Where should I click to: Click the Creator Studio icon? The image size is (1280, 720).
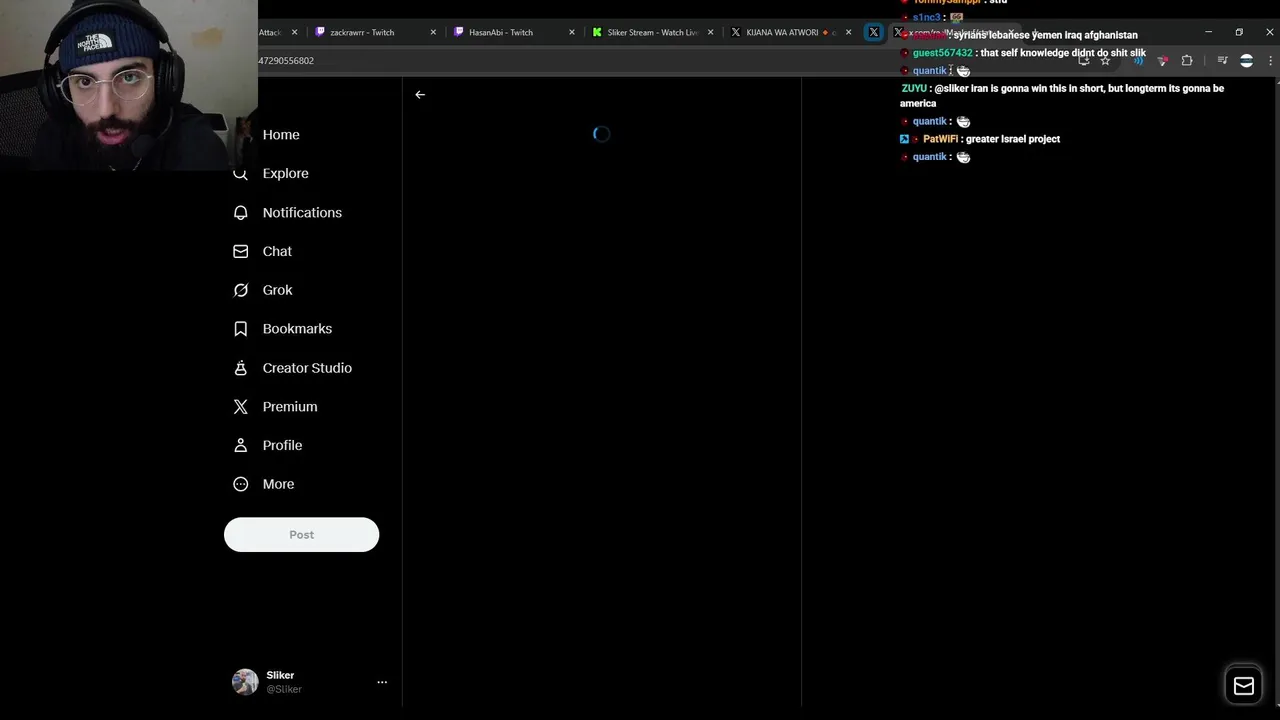pos(241,368)
